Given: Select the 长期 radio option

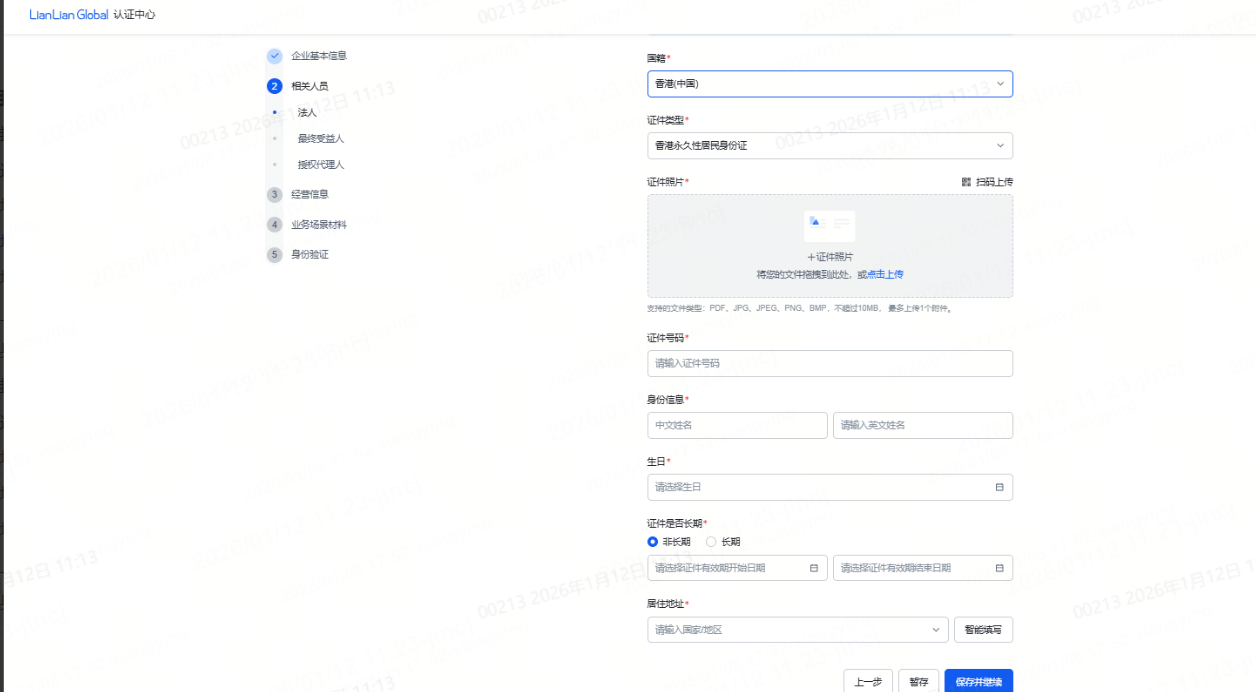Looking at the screenshot, I should coord(711,542).
